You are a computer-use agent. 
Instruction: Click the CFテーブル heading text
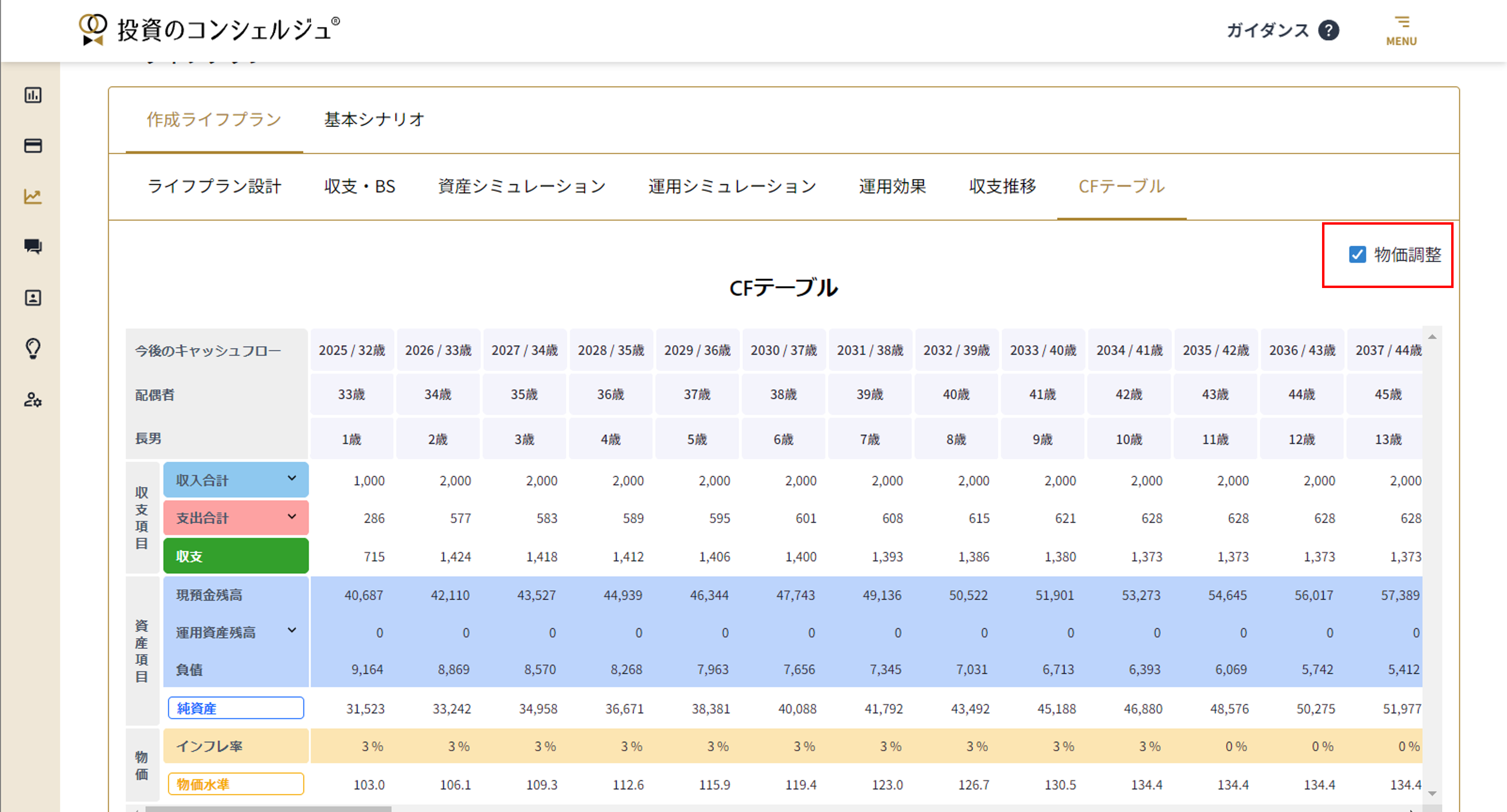pos(783,288)
